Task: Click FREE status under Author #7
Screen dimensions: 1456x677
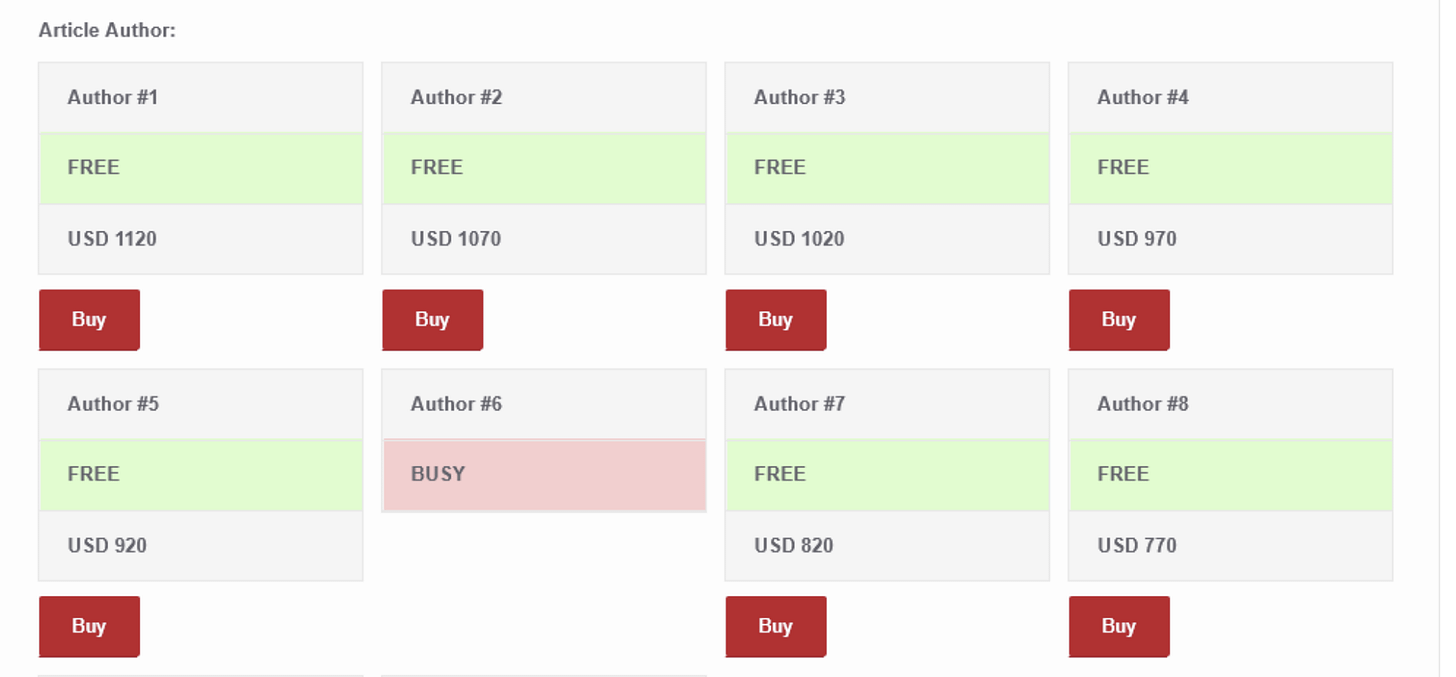Action: pyautogui.click(x=887, y=475)
